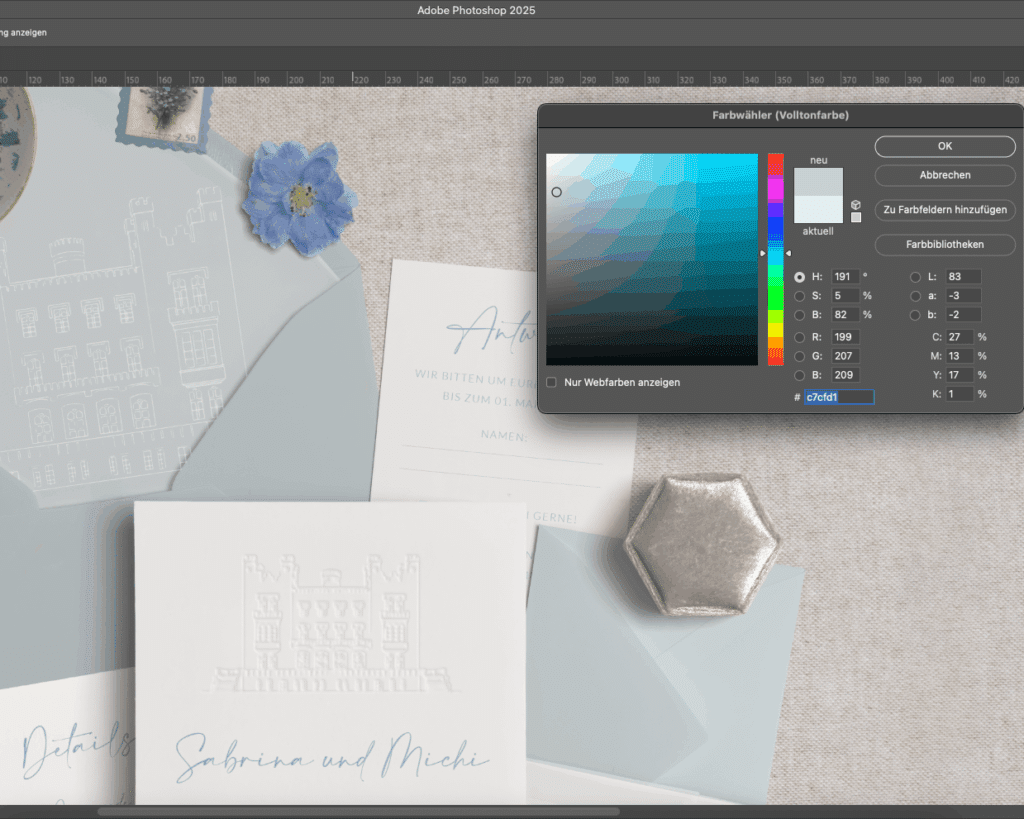Click the Farbwähler (Volltonfarbe) dialog title bar
The height and width of the screenshot is (819, 1024).
click(780, 116)
